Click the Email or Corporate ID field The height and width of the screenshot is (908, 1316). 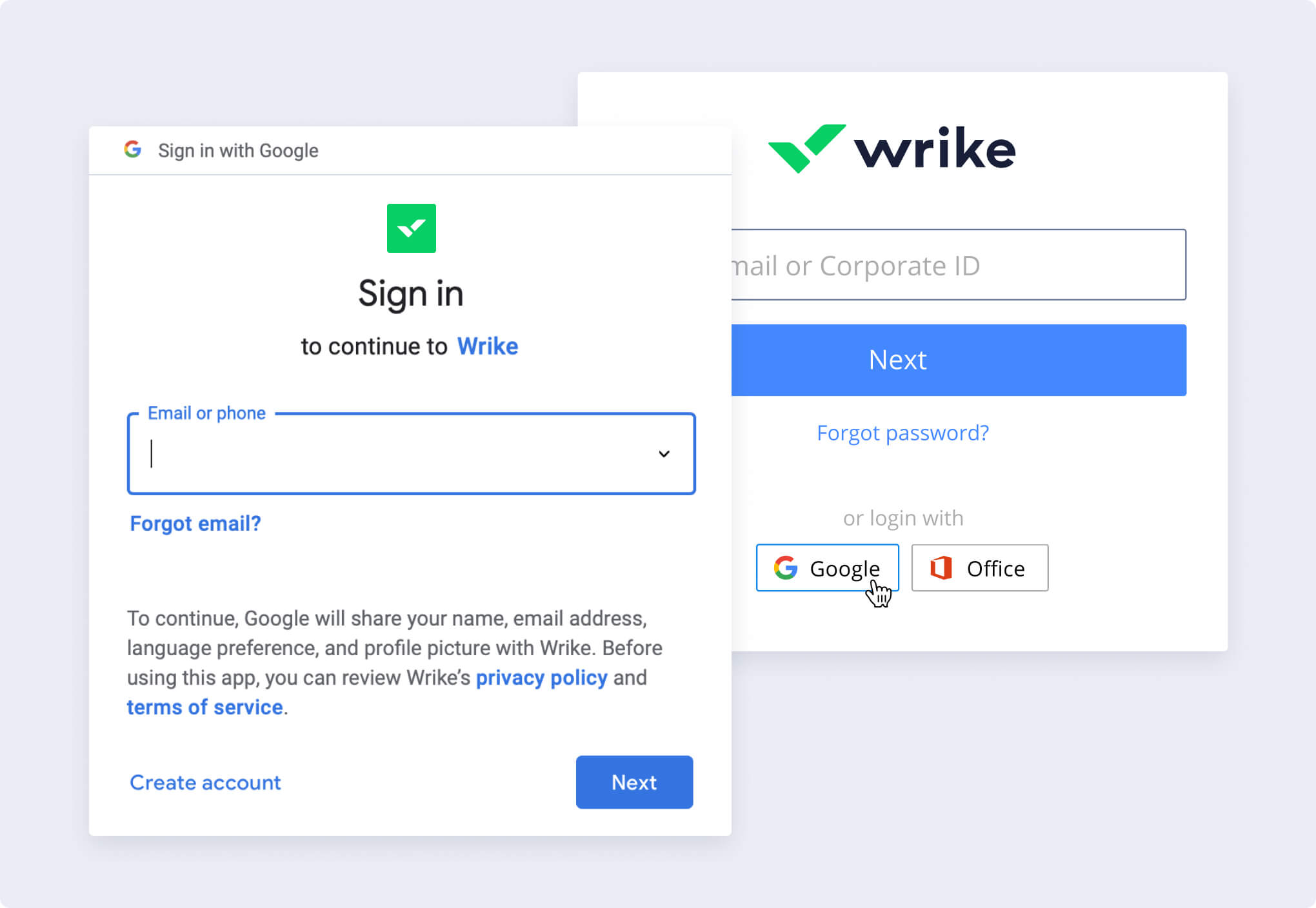click(959, 265)
